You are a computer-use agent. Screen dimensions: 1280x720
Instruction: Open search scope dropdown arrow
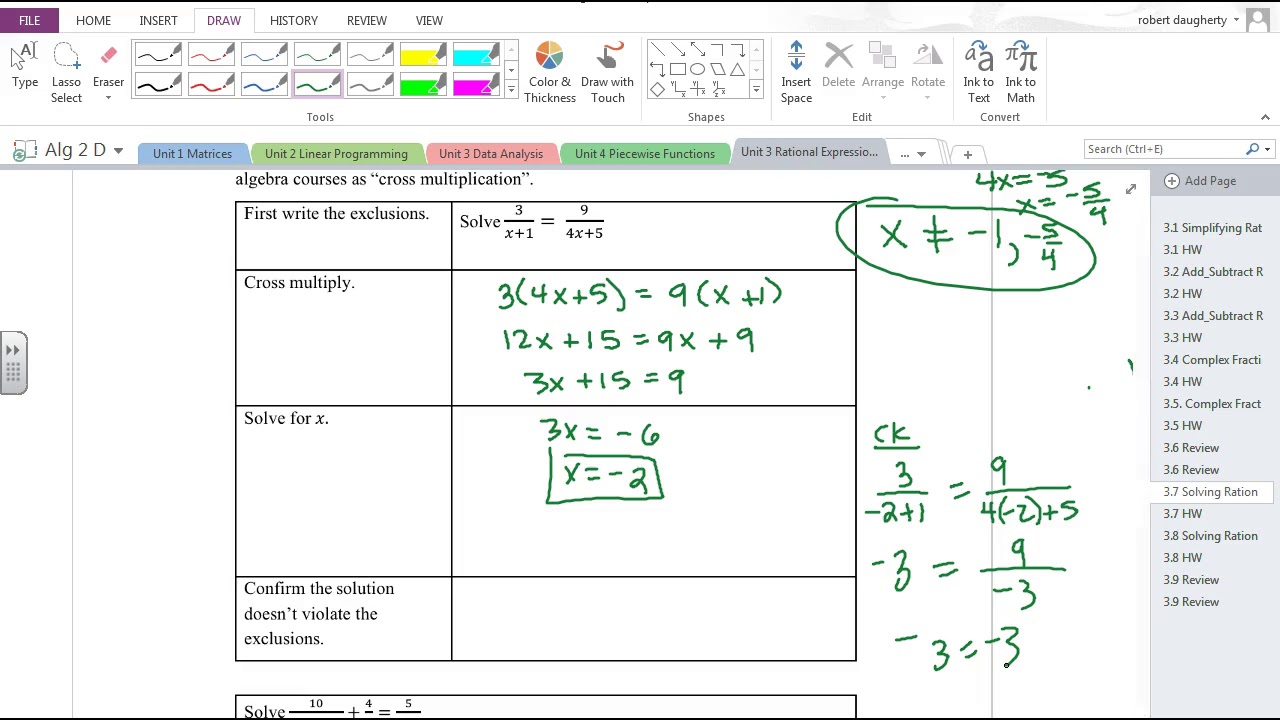[x=1267, y=149]
